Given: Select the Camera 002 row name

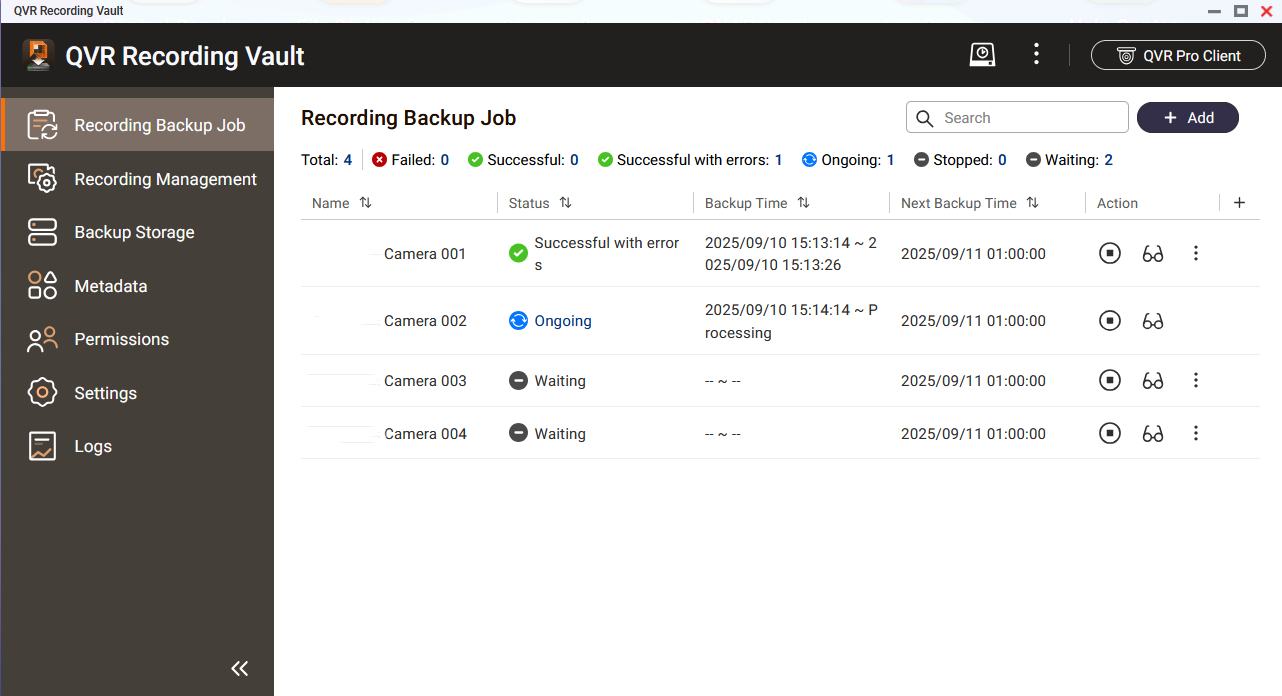Looking at the screenshot, I should (425, 321).
